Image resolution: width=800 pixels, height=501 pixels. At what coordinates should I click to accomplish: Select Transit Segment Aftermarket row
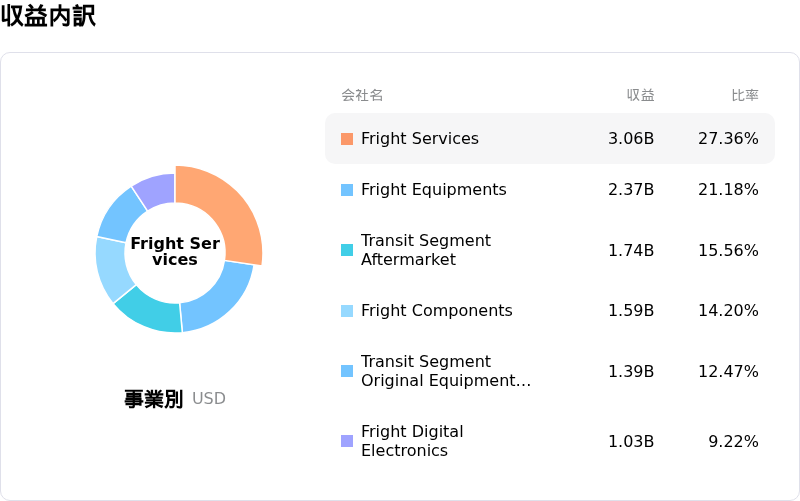point(550,250)
